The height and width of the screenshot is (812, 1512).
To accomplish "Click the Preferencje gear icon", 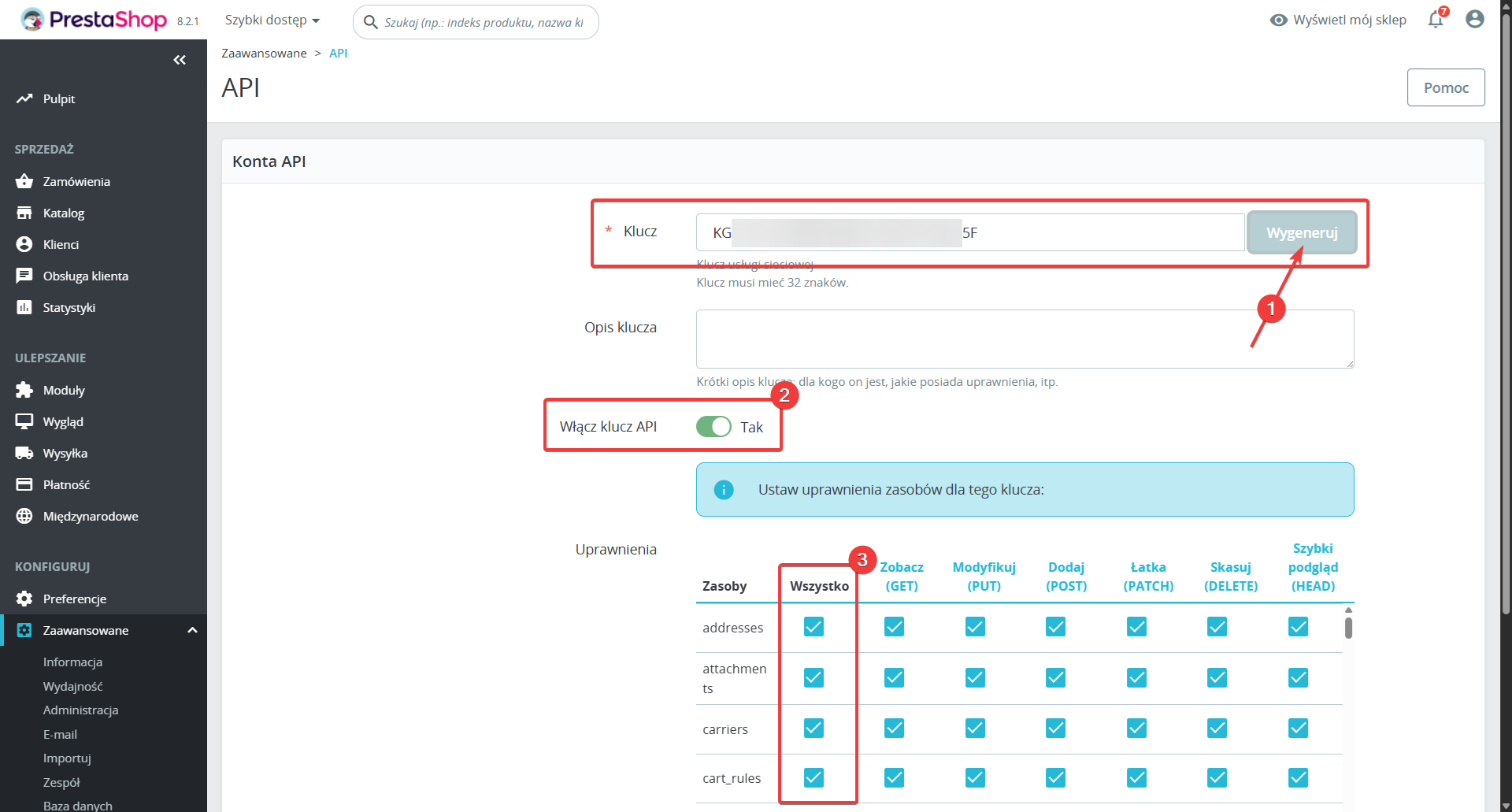I will [x=24, y=599].
